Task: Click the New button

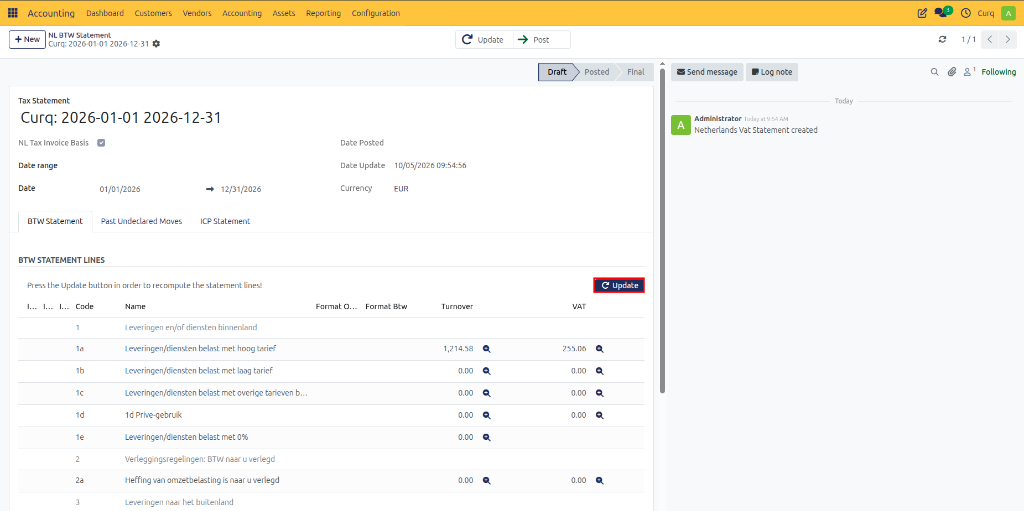Action: pyautogui.click(x=27, y=39)
